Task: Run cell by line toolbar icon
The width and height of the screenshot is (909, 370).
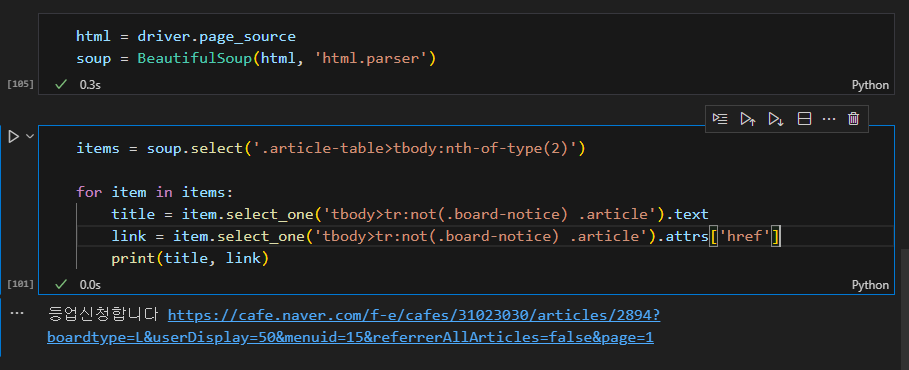Action: [x=720, y=119]
